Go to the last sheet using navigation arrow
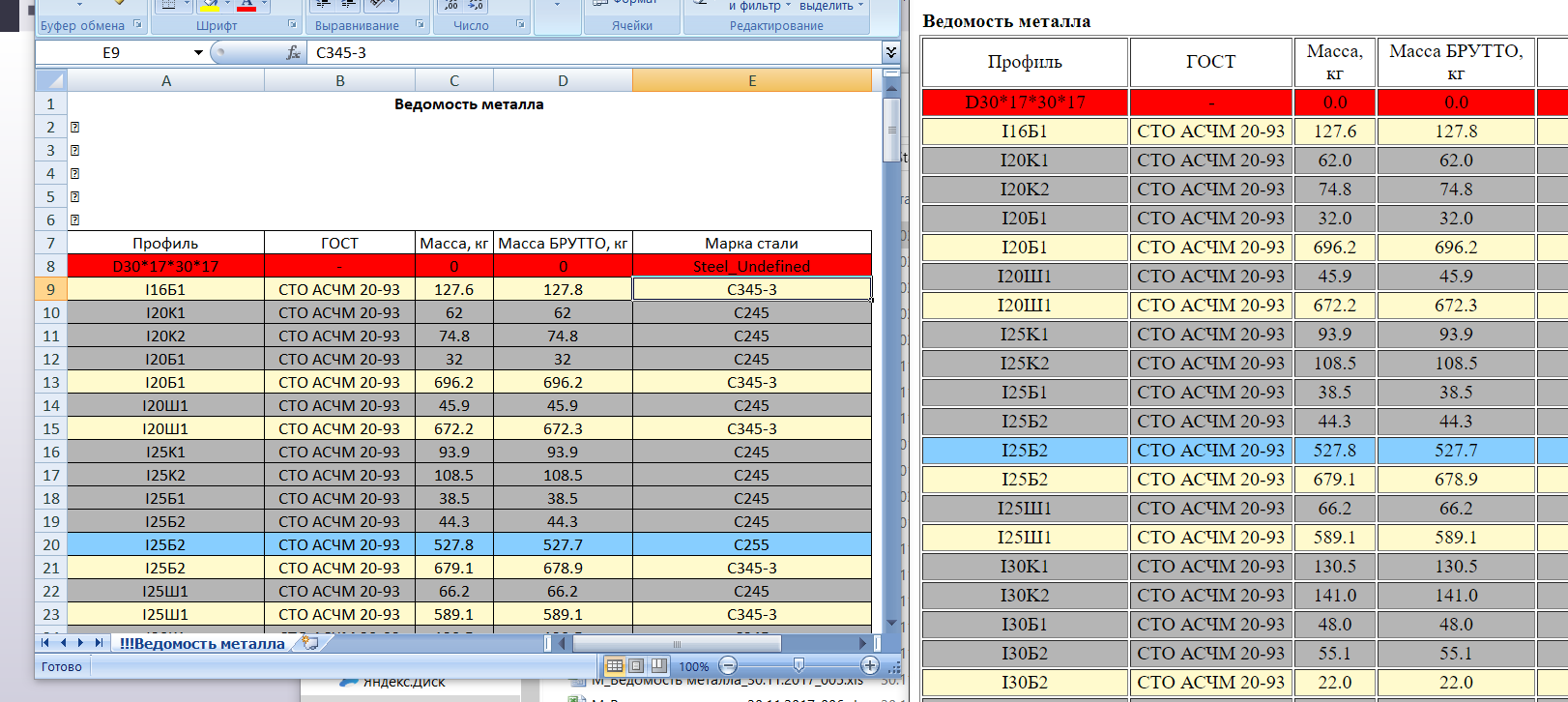The width and height of the screenshot is (1568, 702). (x=99, y=643)
